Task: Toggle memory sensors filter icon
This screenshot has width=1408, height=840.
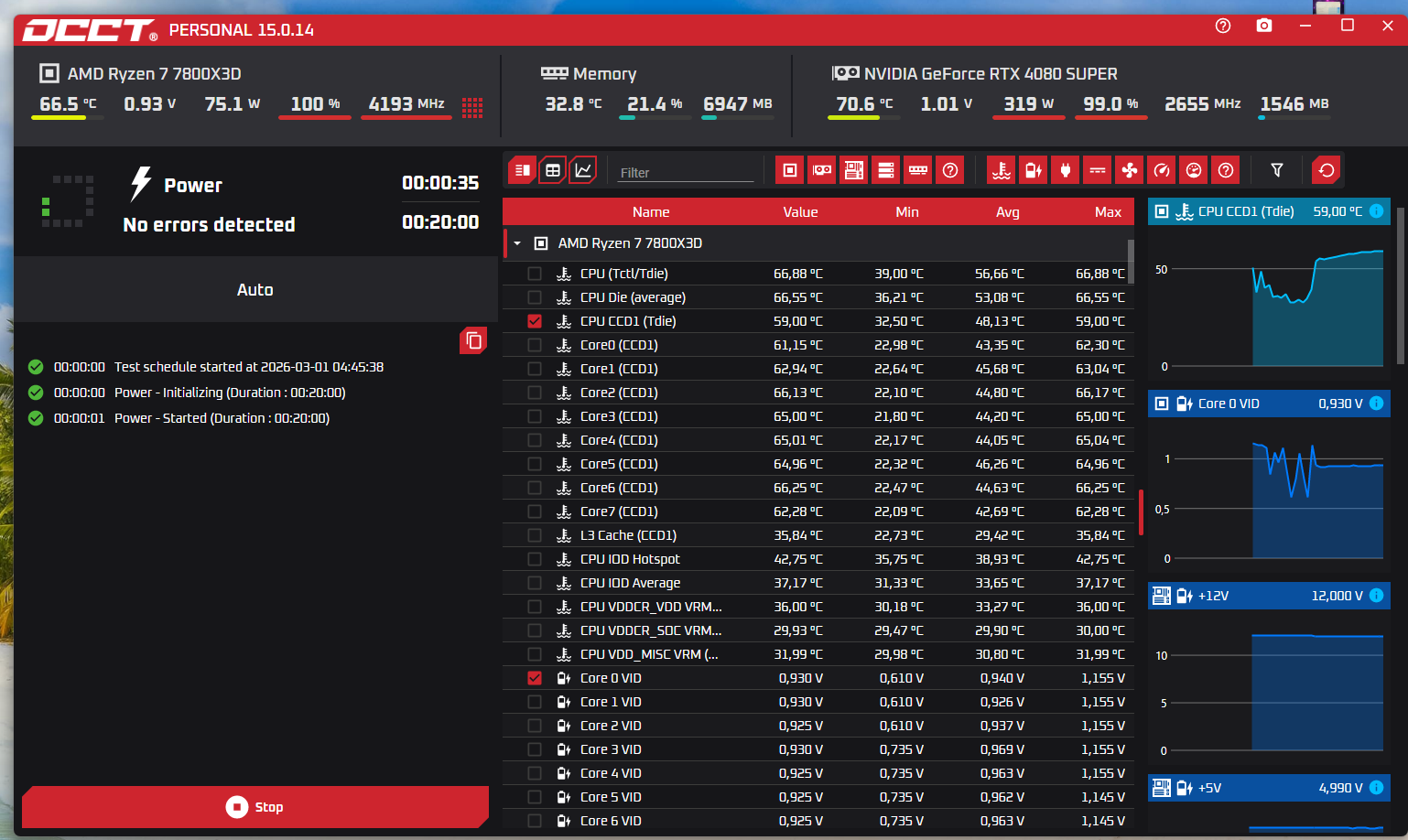Action: click(x=918, y=170)
